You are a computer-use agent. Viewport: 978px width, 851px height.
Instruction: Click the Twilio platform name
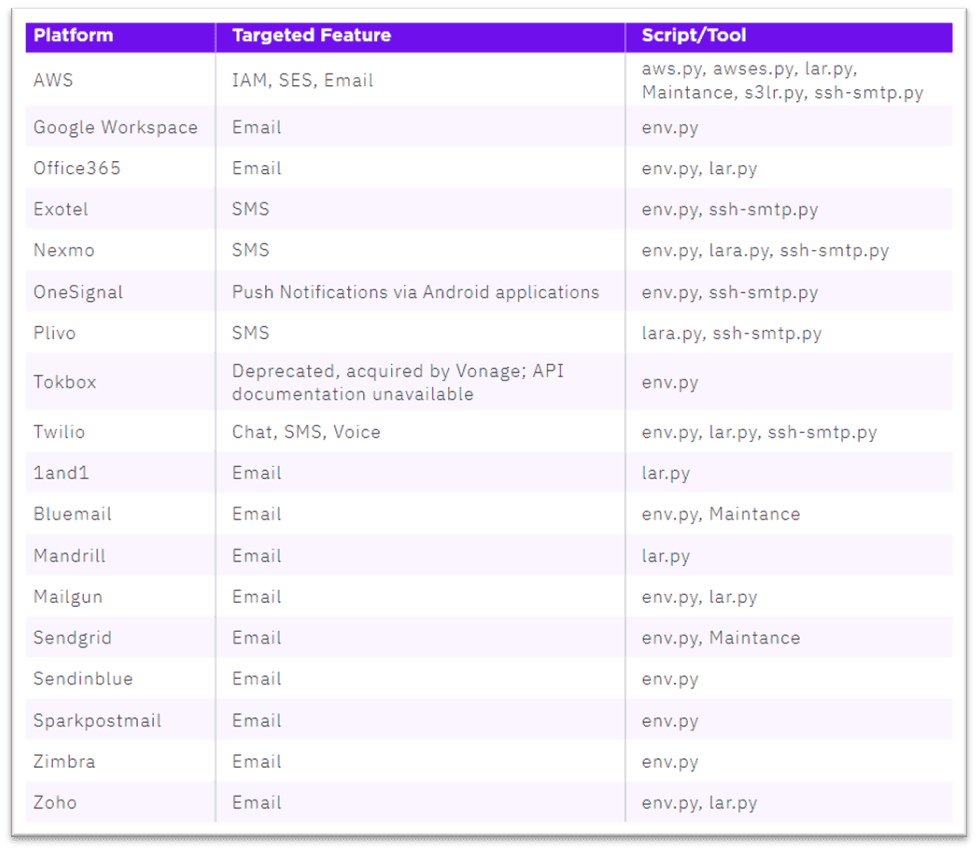[59, 432]
